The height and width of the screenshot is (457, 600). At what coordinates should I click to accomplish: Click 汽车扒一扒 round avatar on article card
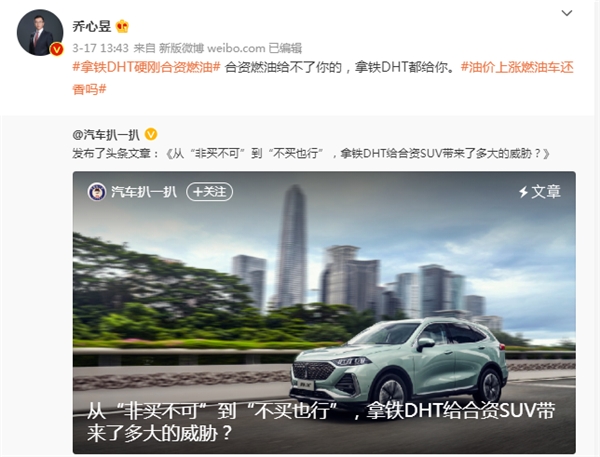pos(96,192)
